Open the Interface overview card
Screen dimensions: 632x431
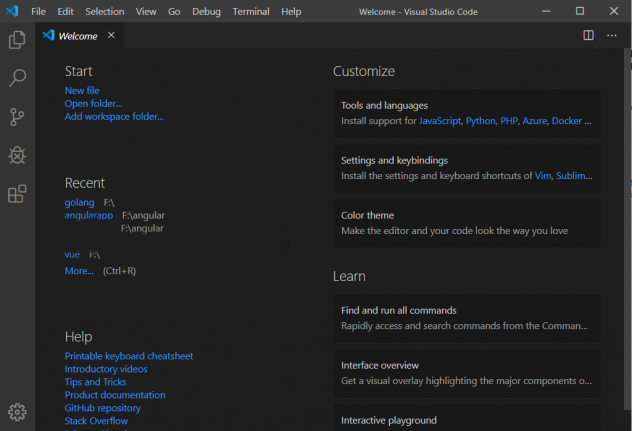[467, 373]
